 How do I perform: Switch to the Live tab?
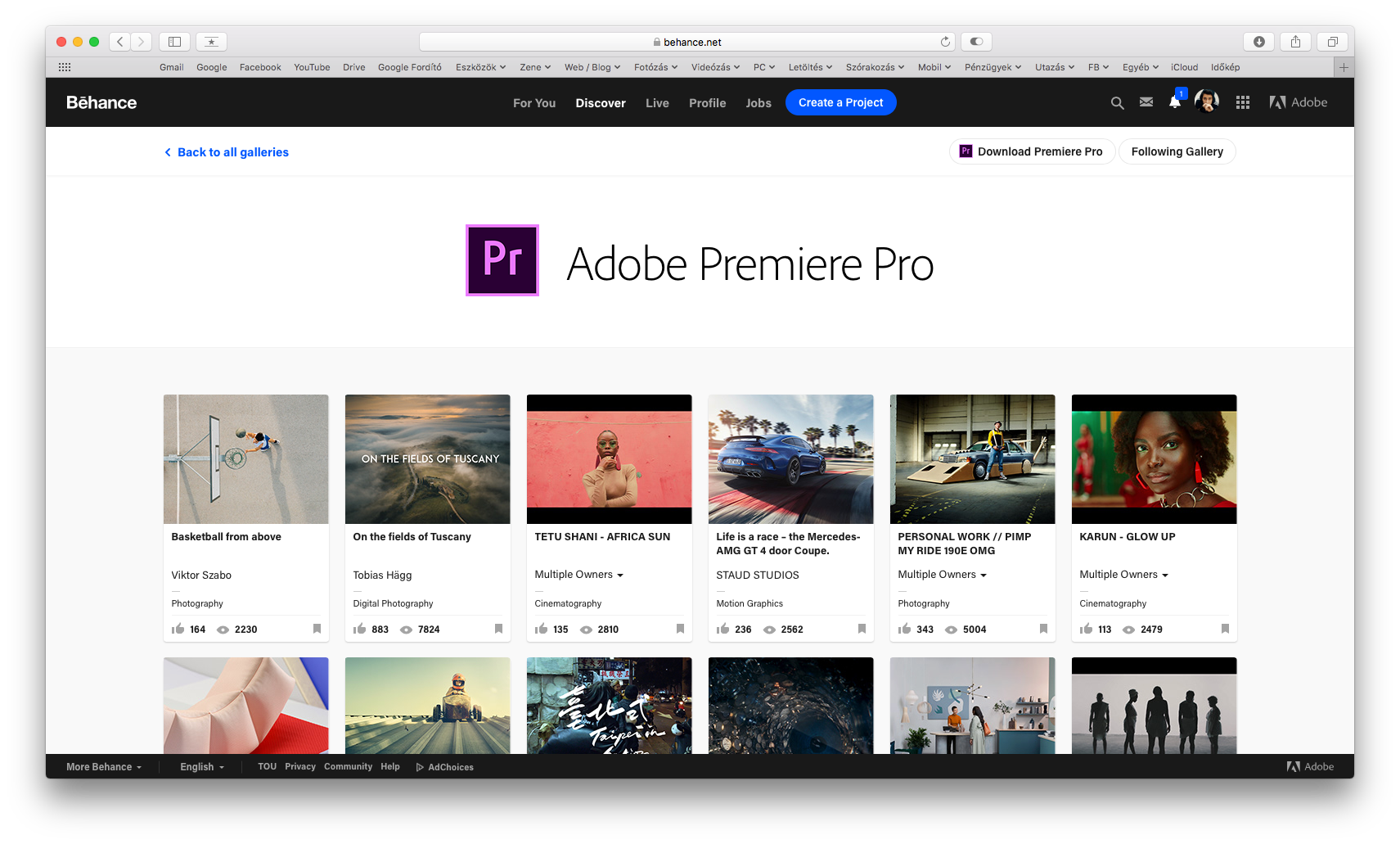coord(657,103)
